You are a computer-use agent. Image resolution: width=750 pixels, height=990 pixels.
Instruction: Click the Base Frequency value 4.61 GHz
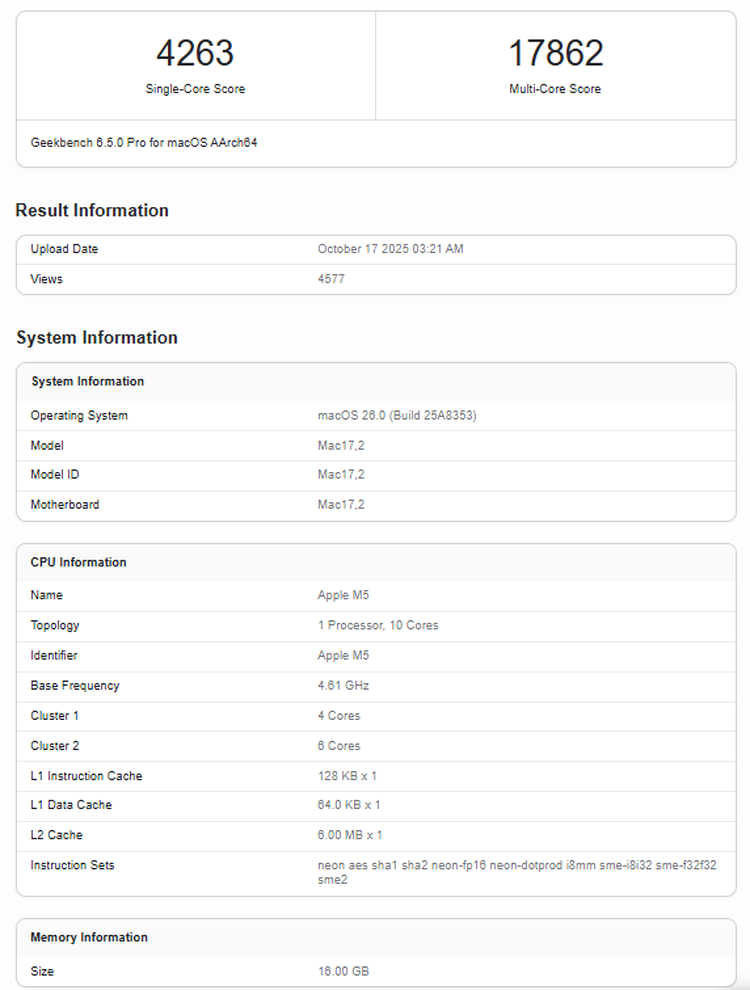point(344,685)
